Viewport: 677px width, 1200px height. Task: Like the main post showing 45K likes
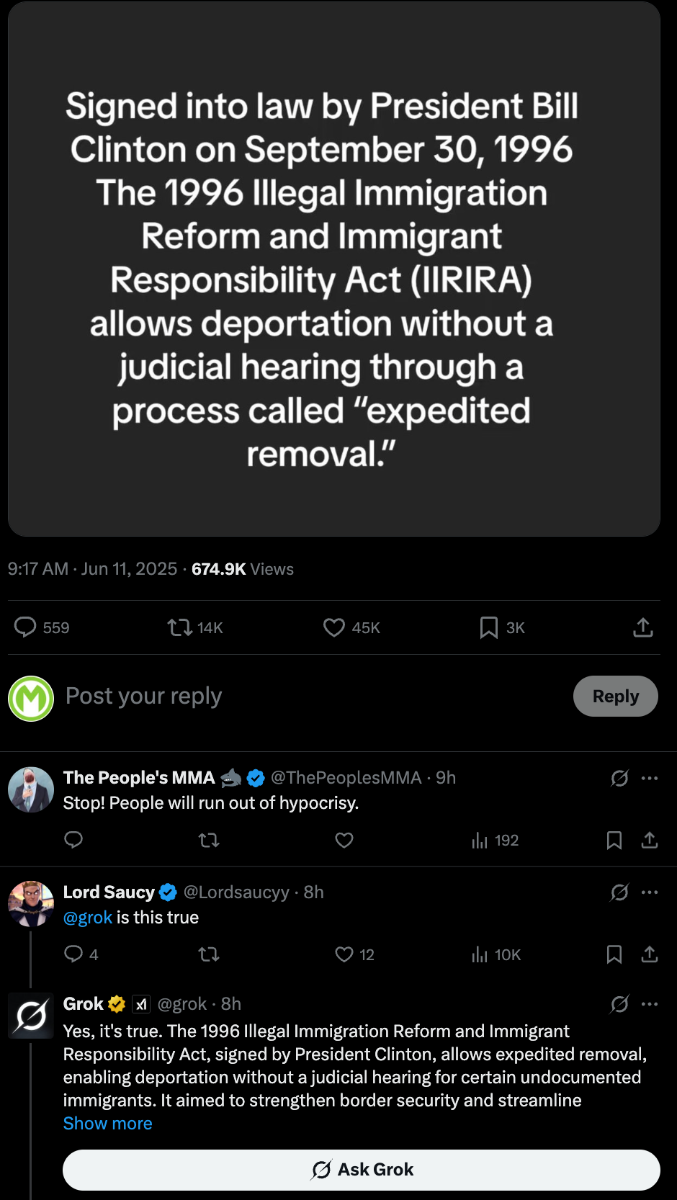[x=351, y=627]
